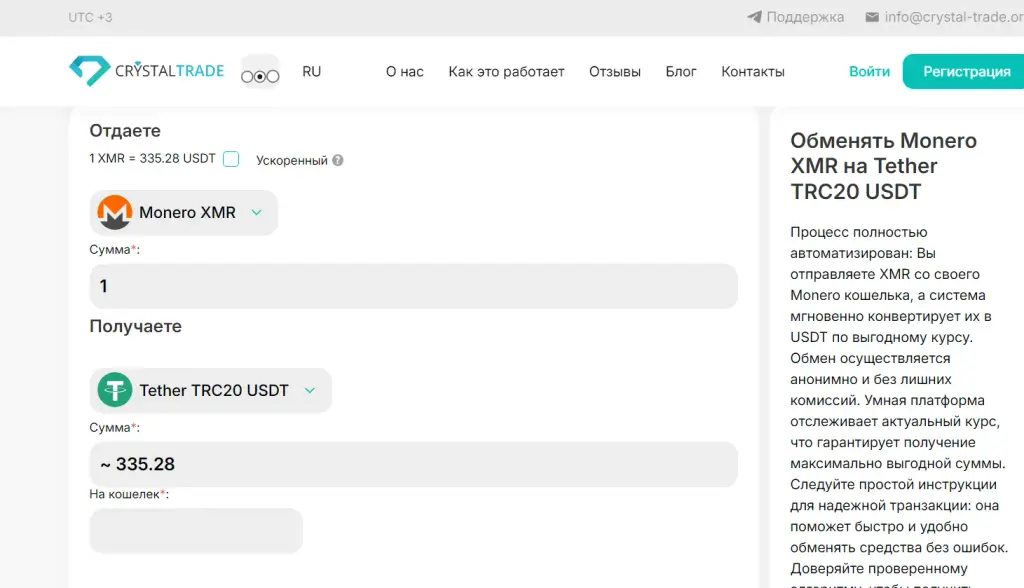Click the 'UTC +3' timezone text
This screenshot has height=588, width=1024.
[90, 17]
